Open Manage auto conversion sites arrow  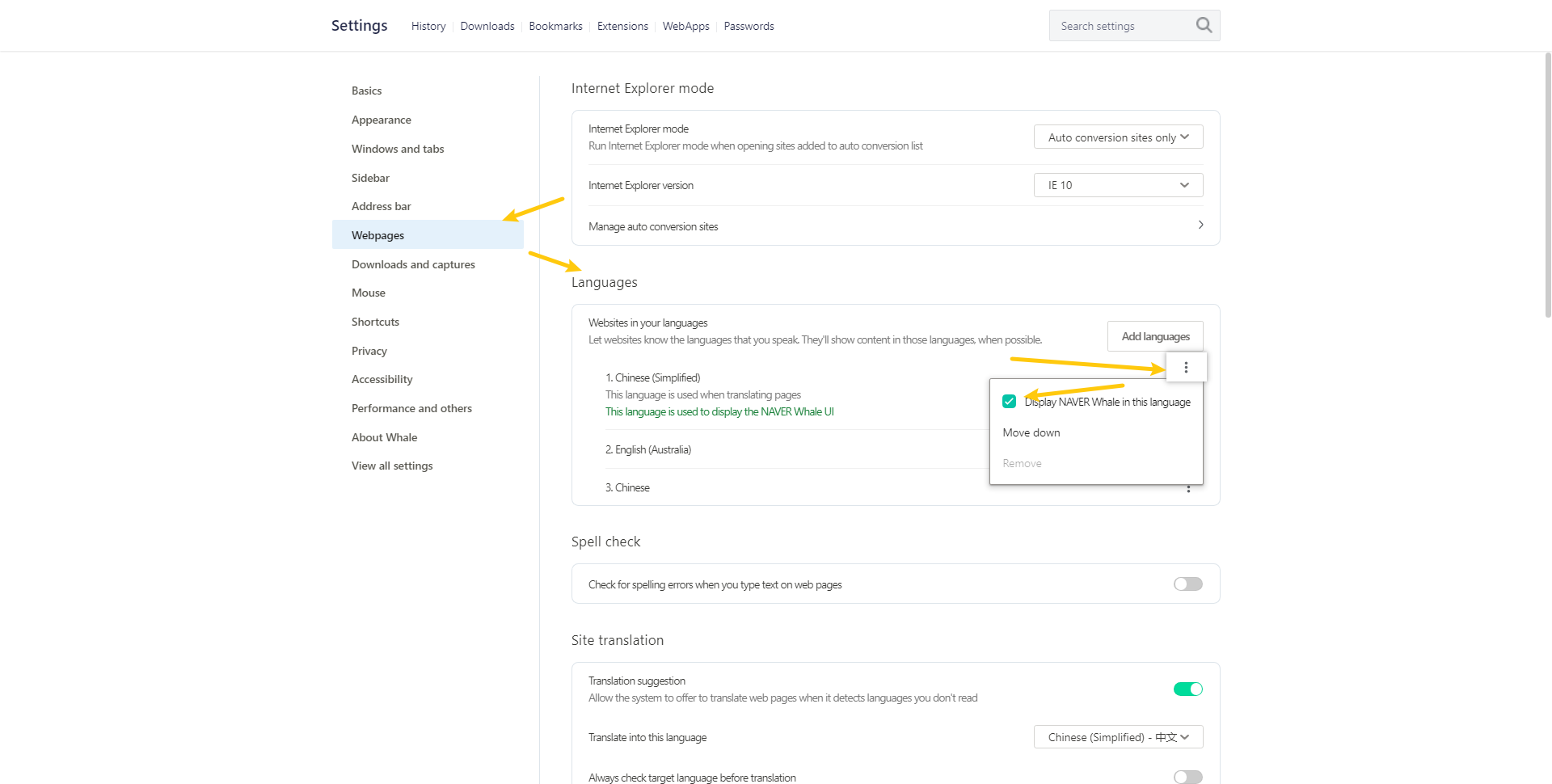pyautogui.click(x=1200, y=226)
